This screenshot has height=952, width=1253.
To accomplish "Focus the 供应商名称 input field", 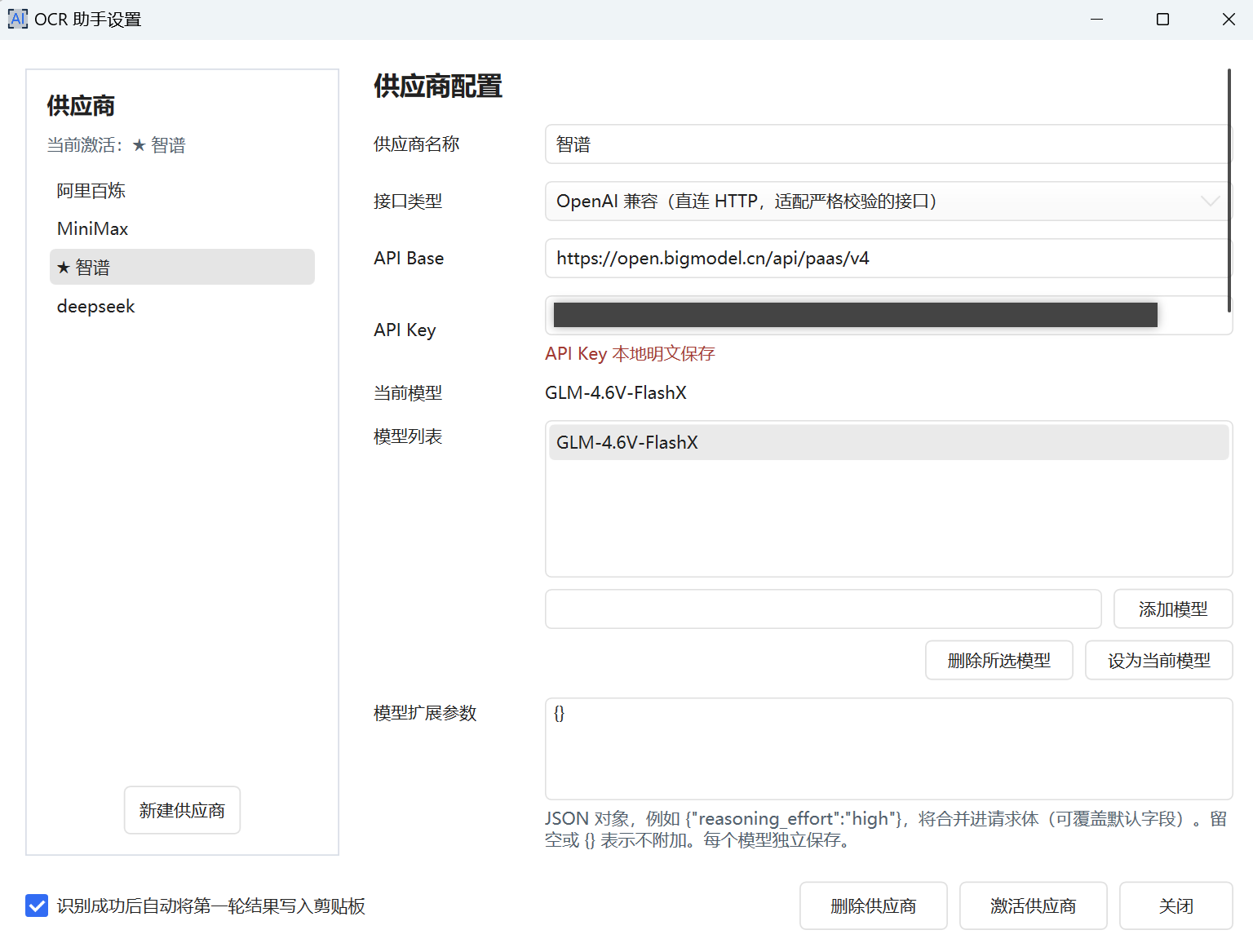I will (888, 144).
